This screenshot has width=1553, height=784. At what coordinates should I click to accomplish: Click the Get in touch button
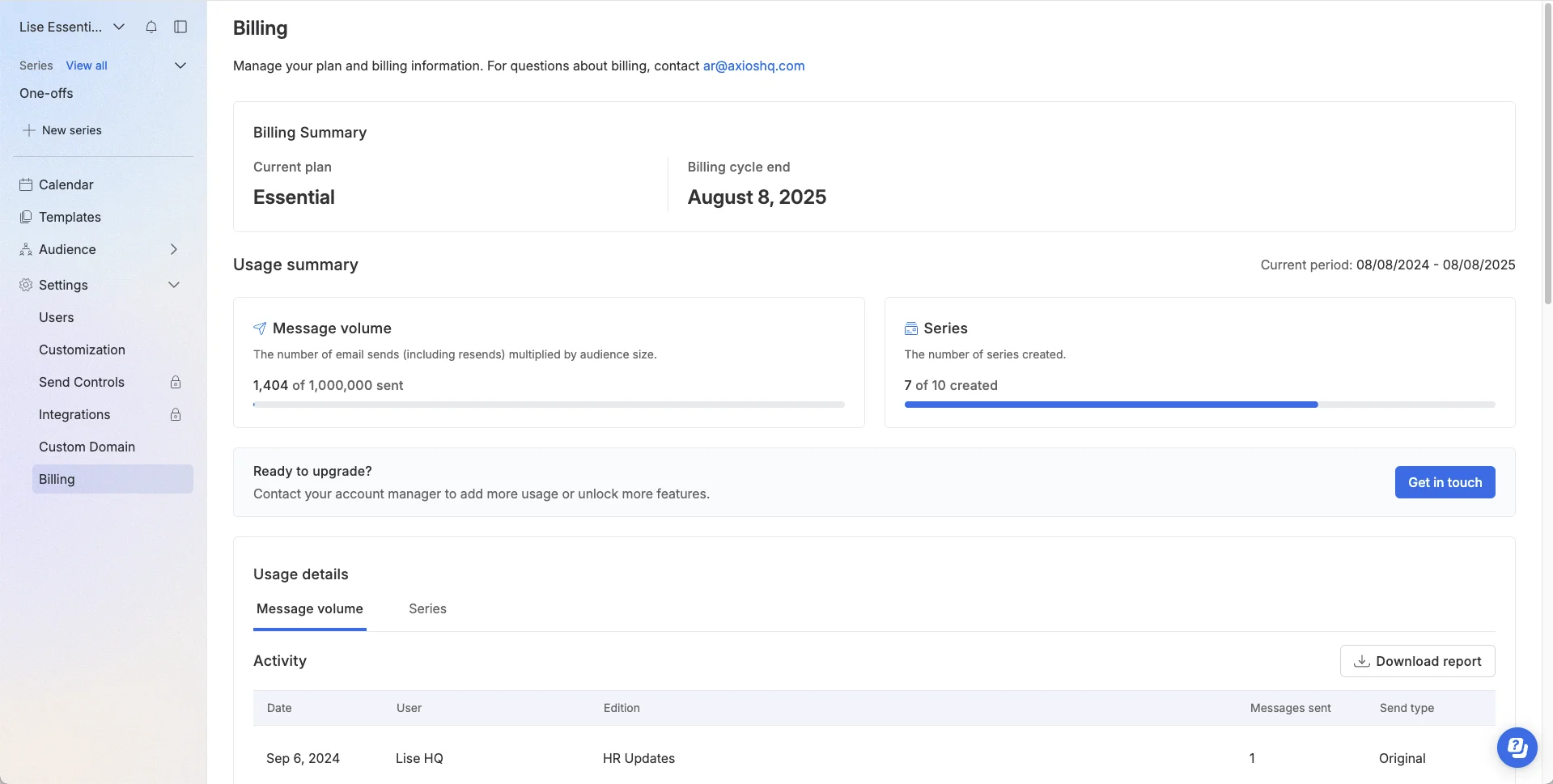[1445, 482]
